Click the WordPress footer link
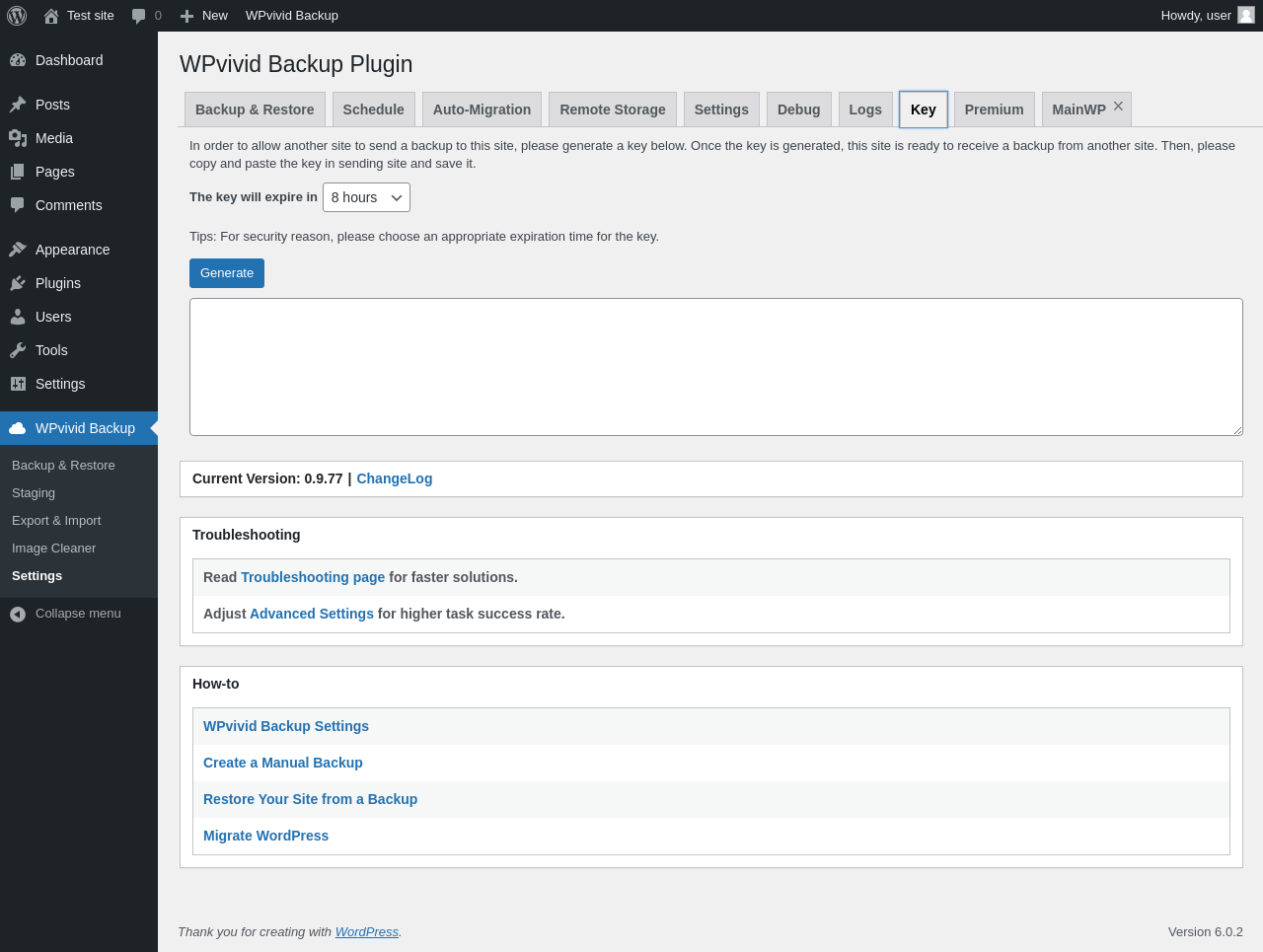This screenshot has width=1263, height=952. tap(366, 932)
